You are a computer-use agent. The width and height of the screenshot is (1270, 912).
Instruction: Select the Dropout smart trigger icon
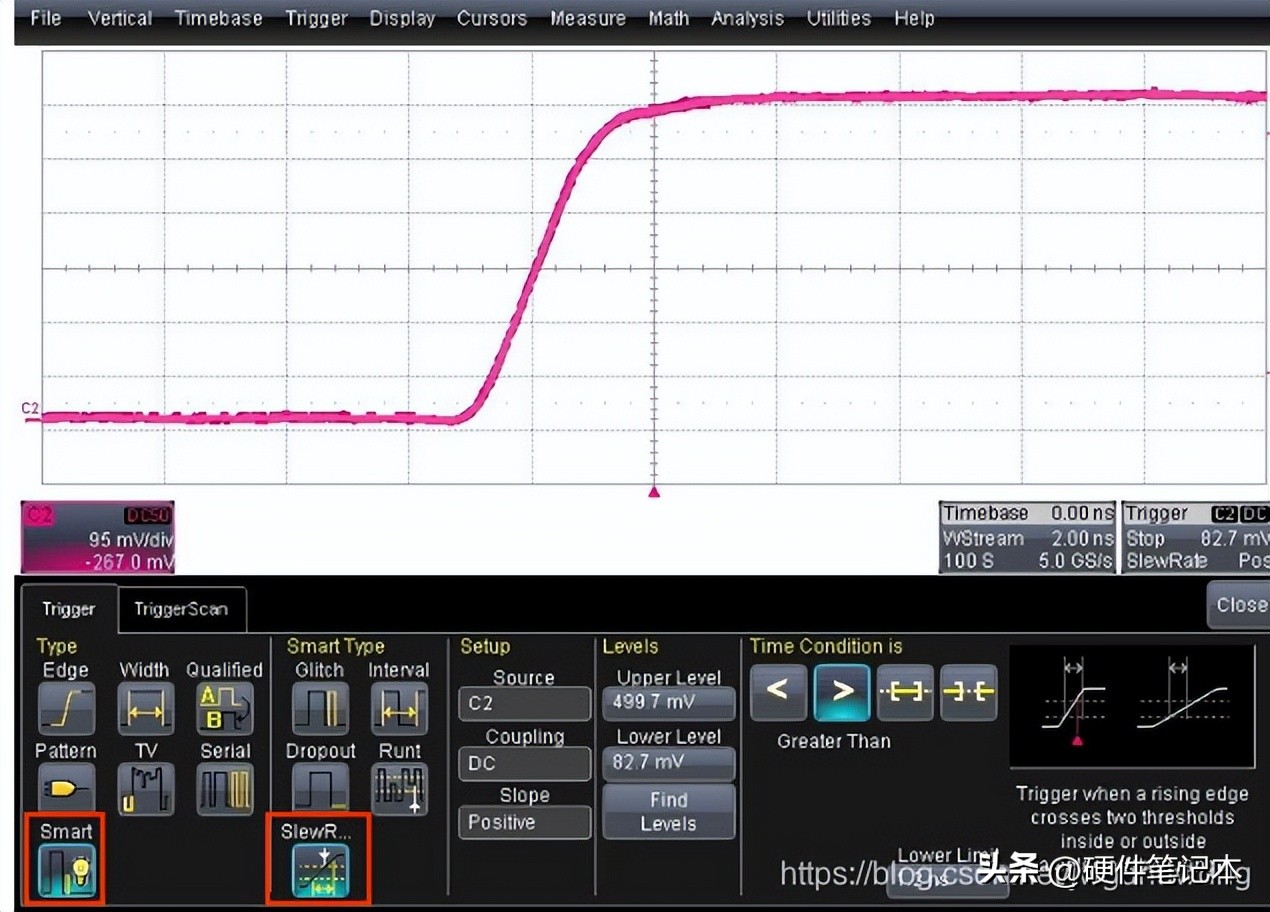[x=320, y=789]
